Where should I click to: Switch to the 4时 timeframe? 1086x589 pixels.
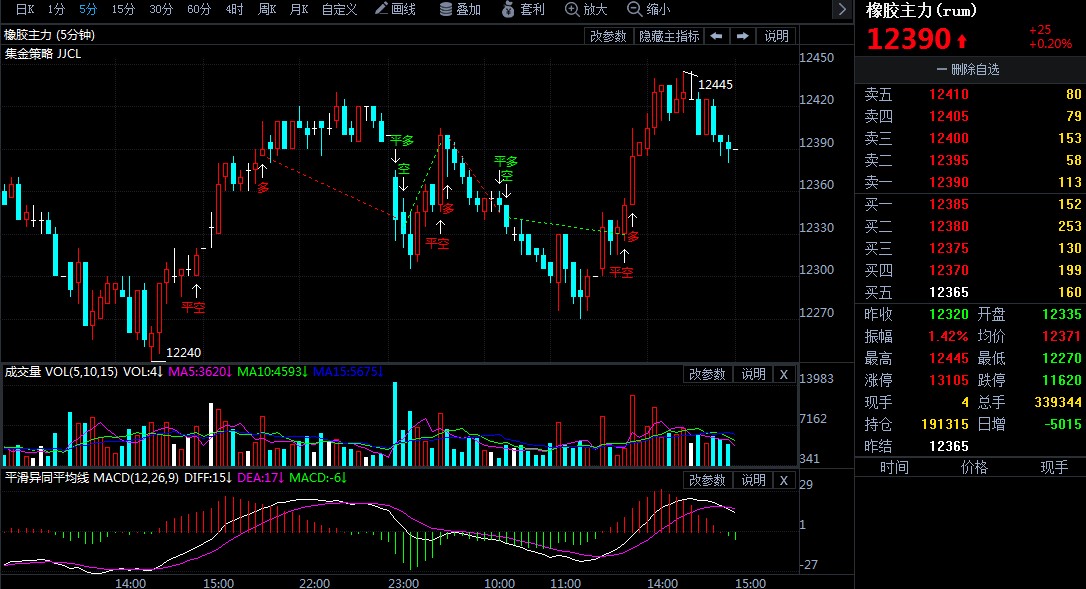tap(234, 9)
